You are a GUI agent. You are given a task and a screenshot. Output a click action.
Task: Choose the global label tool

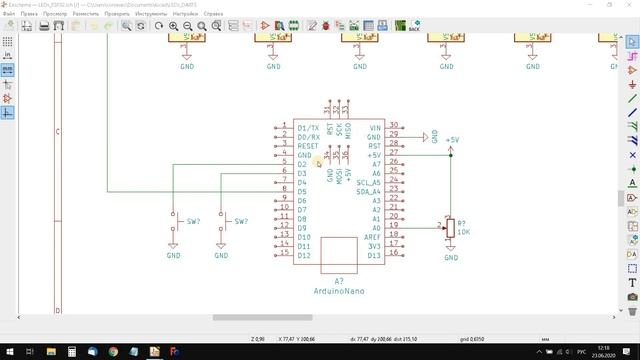632,198
